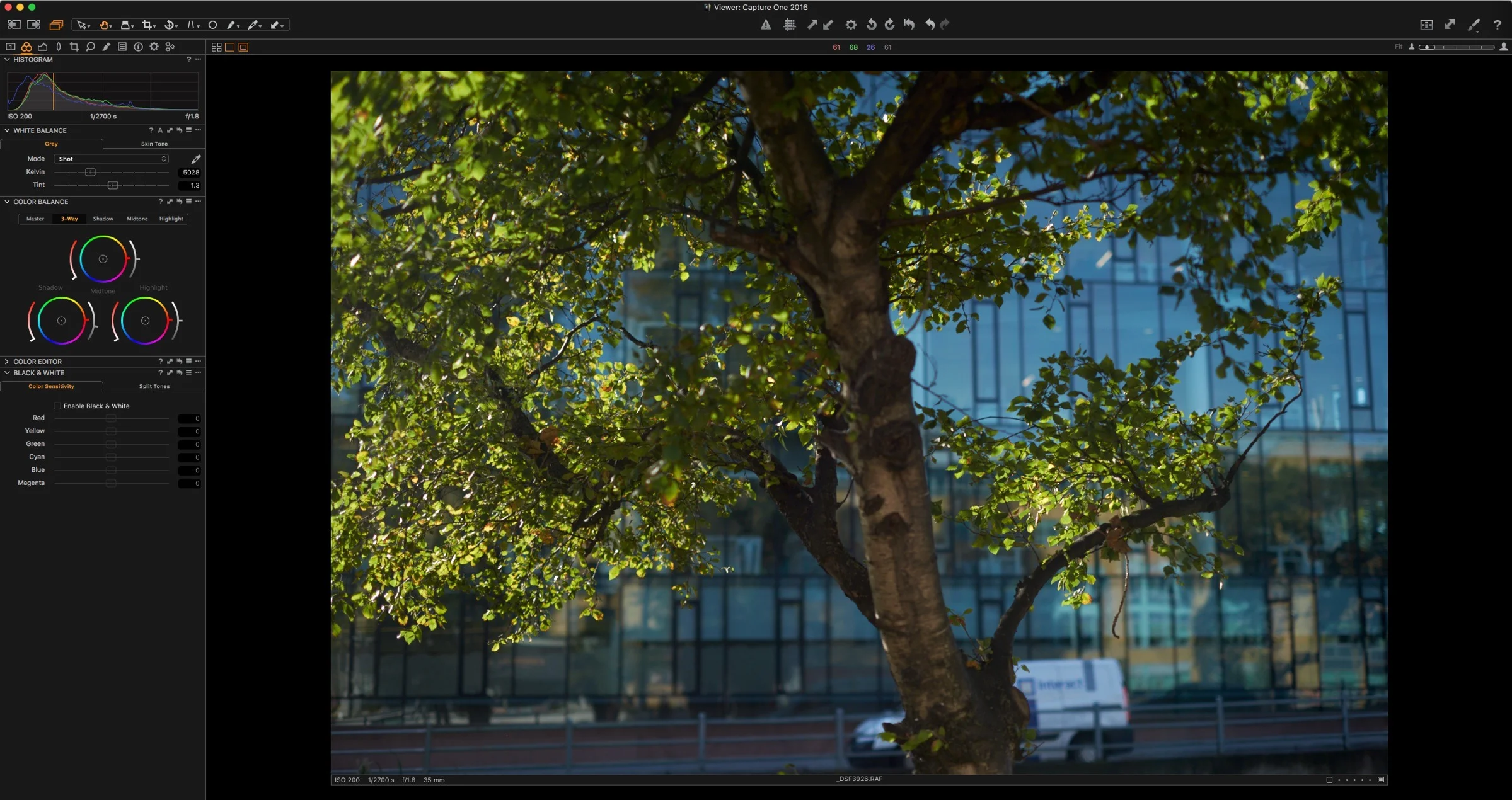
Task: Click the undo arrow icon
Action: [x=930, y=25]
